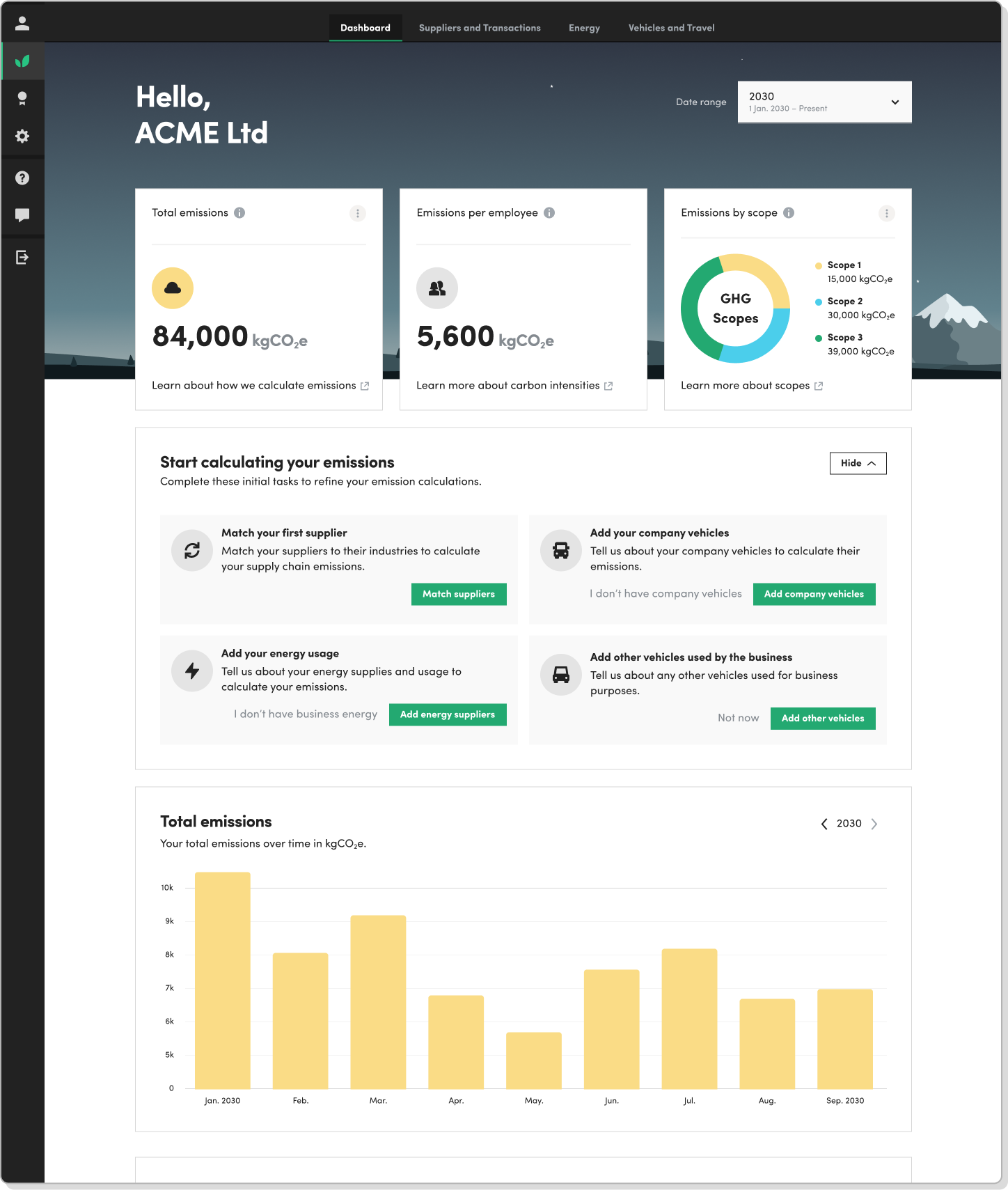Click the Sep. 2030 bar in chart
This screenshot has width=1008, height=1190.
click(845, 1039)
